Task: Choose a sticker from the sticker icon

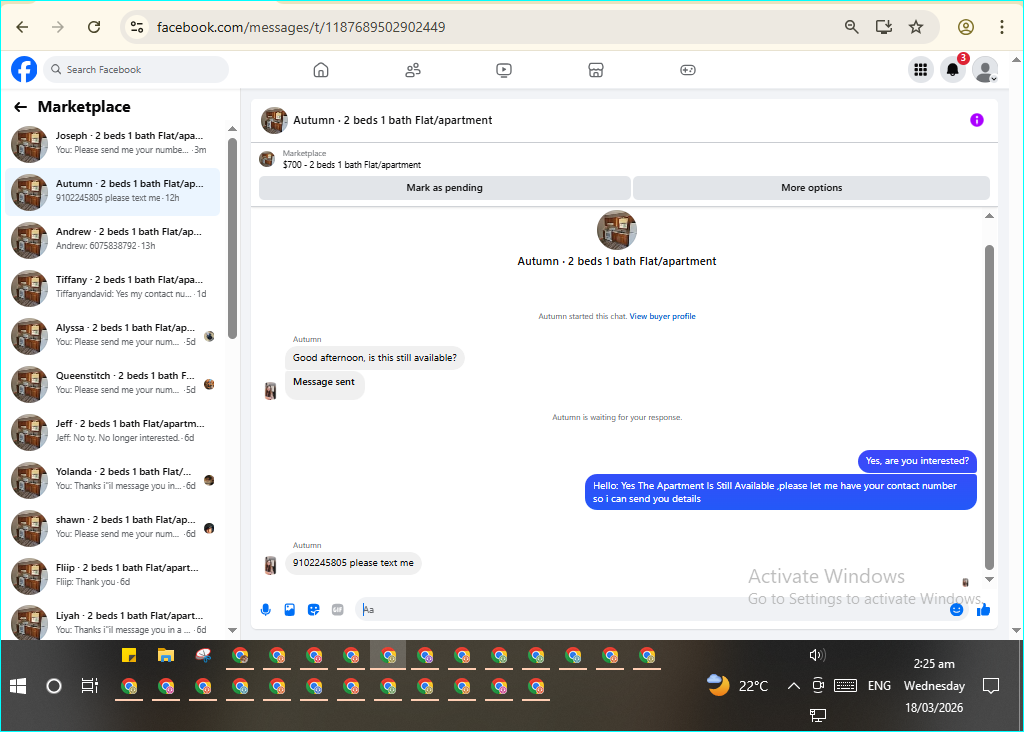Action: 313,610
